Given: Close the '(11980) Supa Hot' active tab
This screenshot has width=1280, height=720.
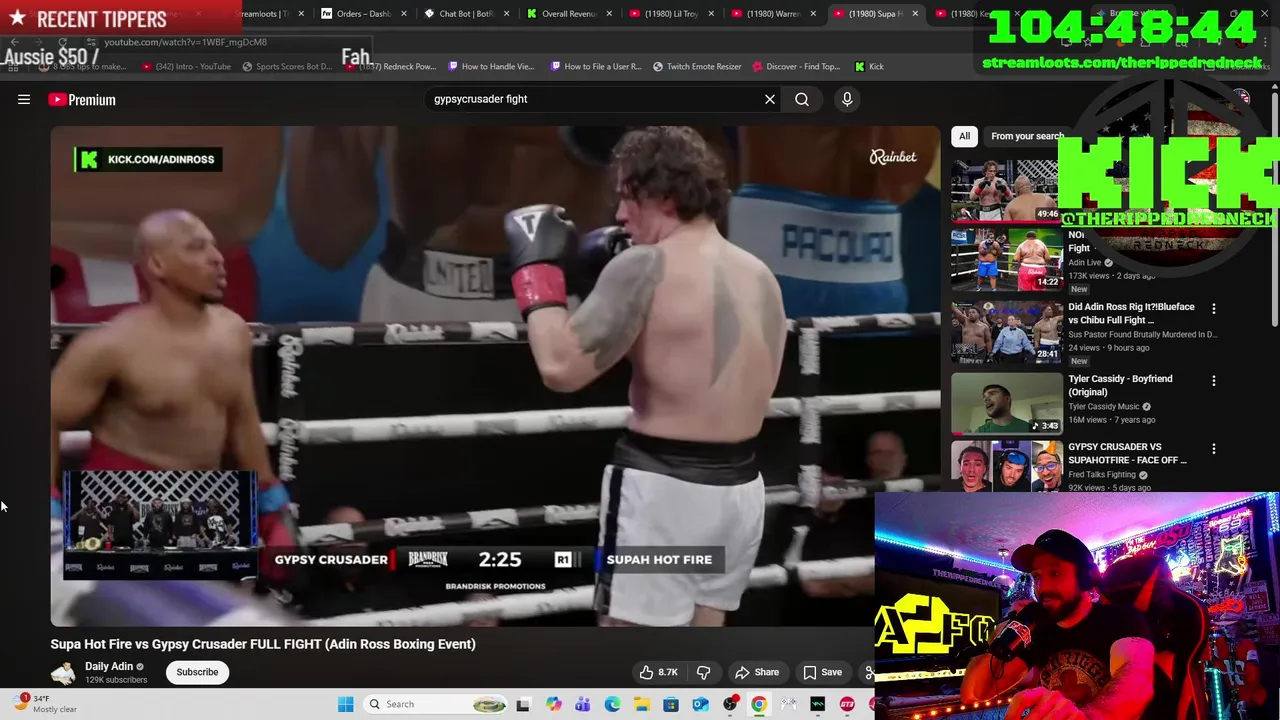Looking at the screenshot, I should tap(915, 14).
